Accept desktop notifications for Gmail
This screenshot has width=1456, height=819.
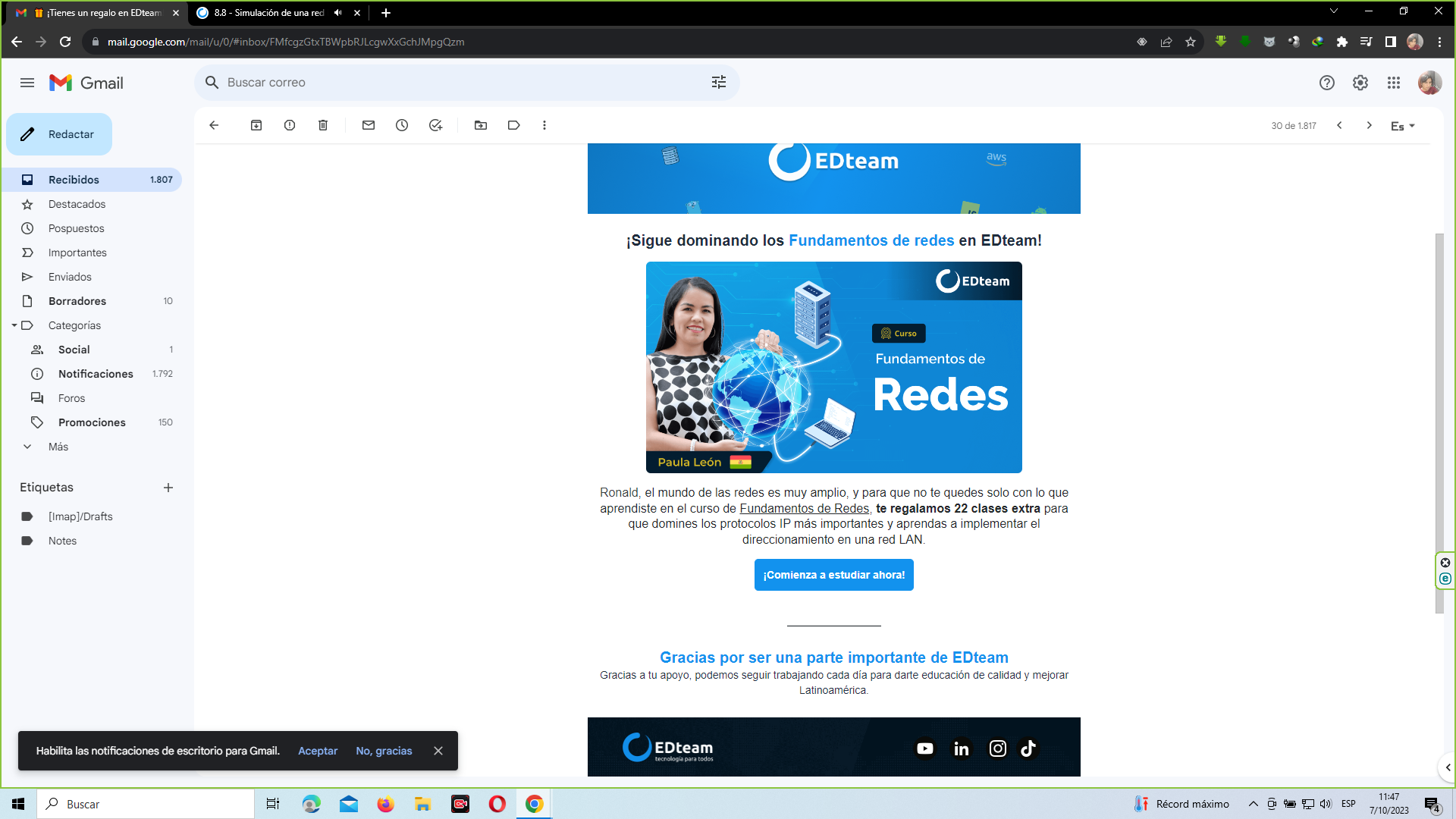pyautogui.click(x=318, y=751)
